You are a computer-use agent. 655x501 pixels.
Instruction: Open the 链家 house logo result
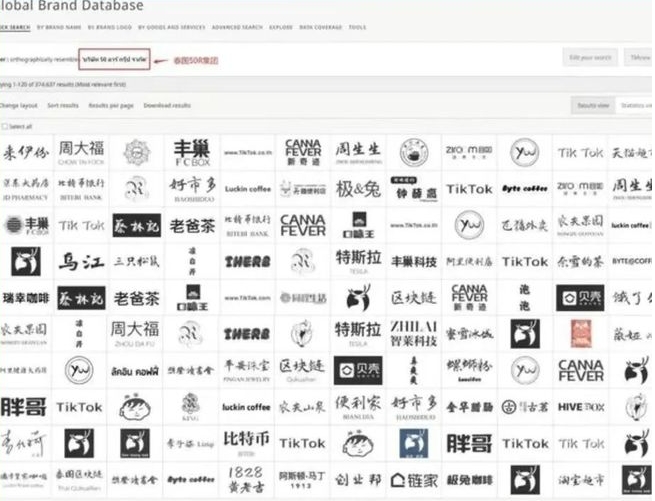pyautogui.click(x=414, y=480)
